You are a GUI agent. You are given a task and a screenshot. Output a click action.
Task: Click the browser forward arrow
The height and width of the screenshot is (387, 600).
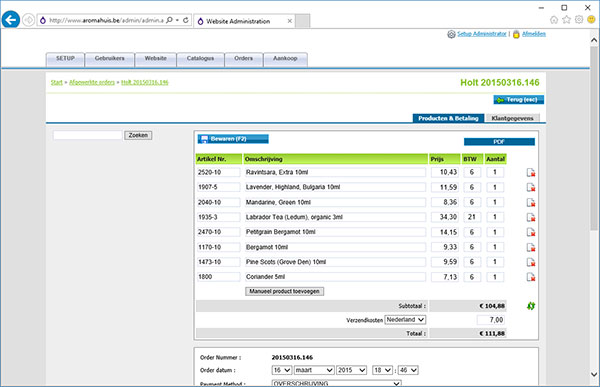[28, 20]
